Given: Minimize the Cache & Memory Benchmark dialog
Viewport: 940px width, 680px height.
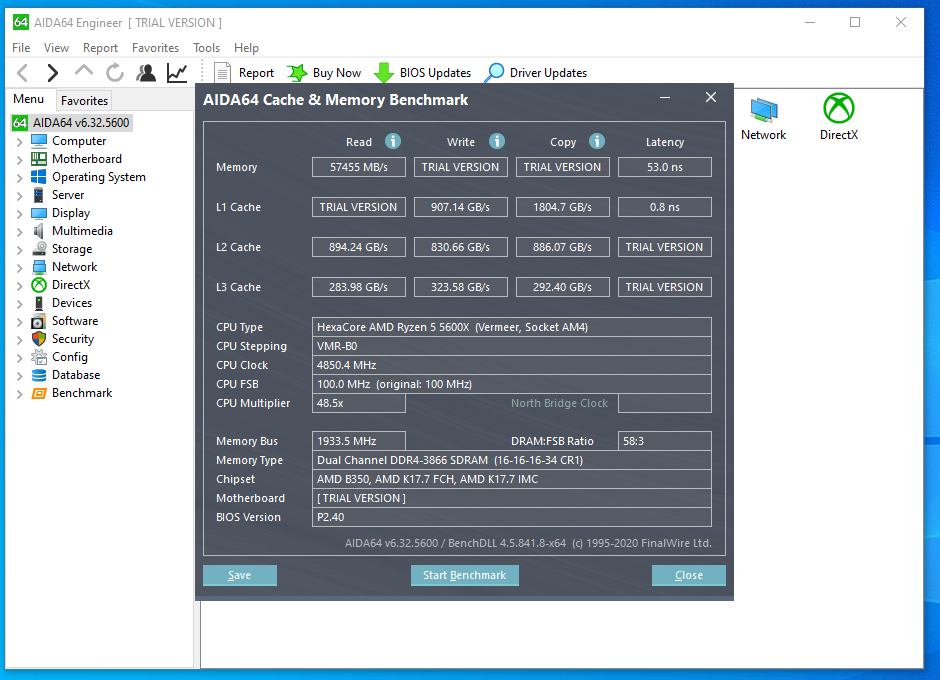Looking at the screenshot, I should (665, 98).
